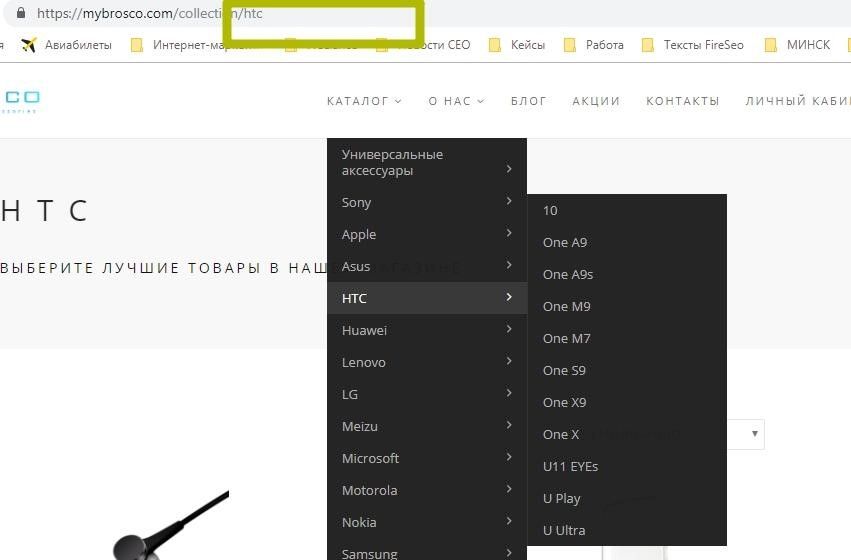Open the Акции menu item
The width and height of the screenshot is (851, 560).
(596, 101)
